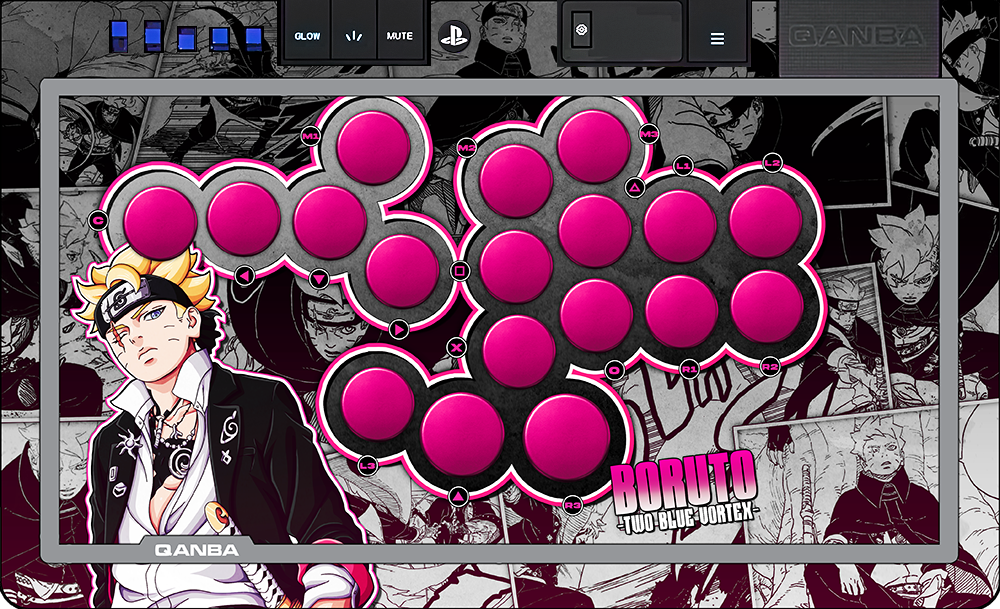This screenshot has width=1000, height=609.
Task: Click the L3 label badge
Action: pyautogui.click(x=368, y=466)
